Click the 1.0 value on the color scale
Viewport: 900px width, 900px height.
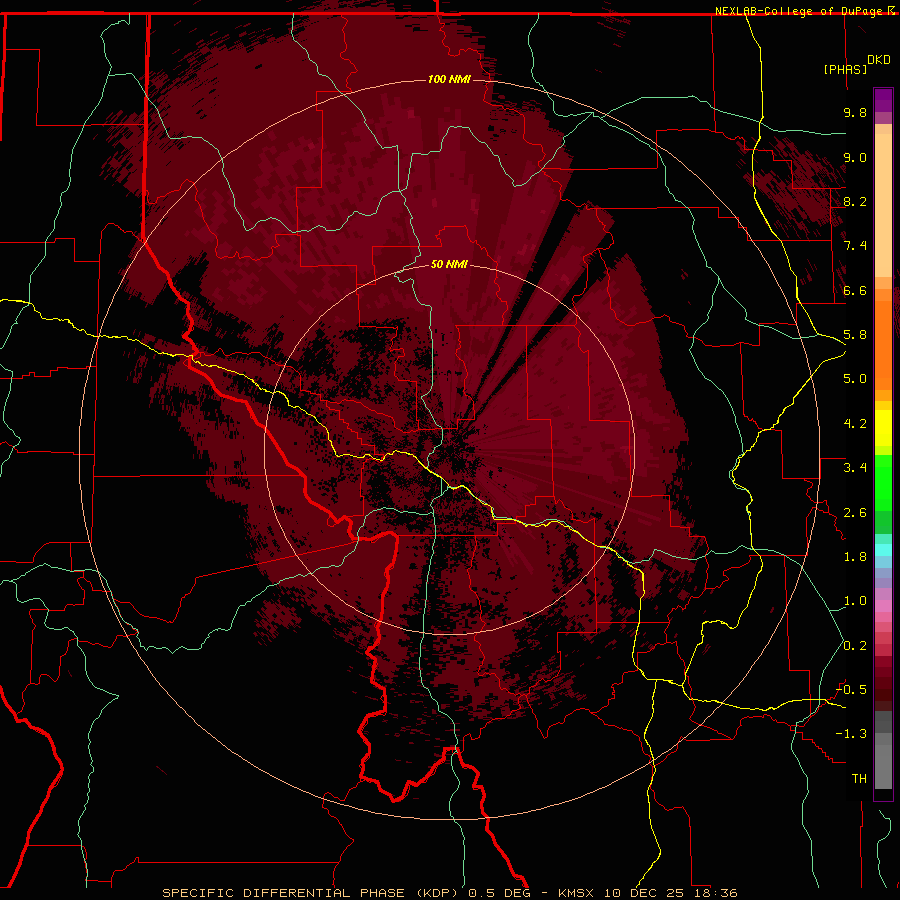click(x=855, y=601)
